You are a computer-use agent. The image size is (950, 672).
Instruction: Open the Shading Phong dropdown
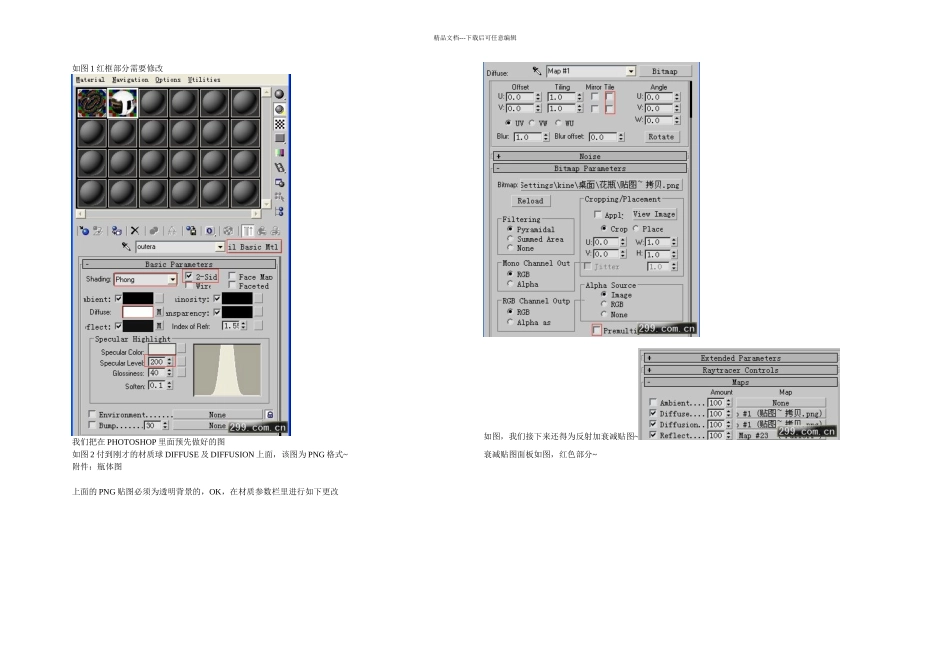tap(172, 279)
